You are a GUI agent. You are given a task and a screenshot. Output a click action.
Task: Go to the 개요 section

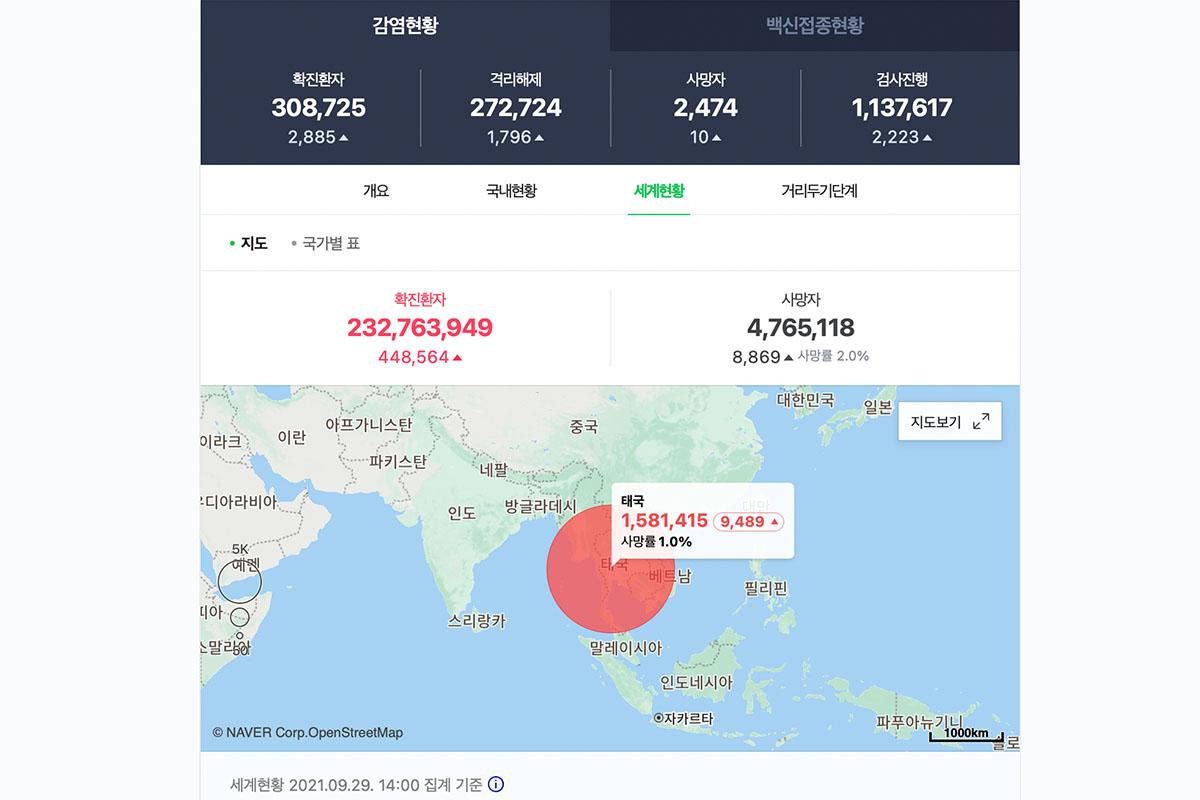[x=376, y=190]
